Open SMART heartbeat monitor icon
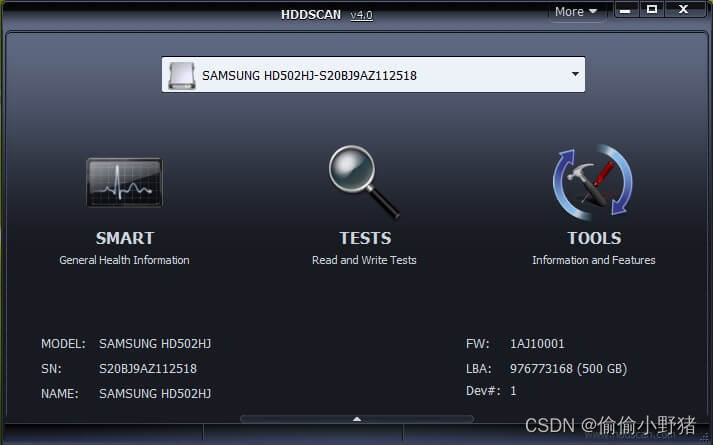Screen dimensions: 713x445 click(x=124, y=183)
